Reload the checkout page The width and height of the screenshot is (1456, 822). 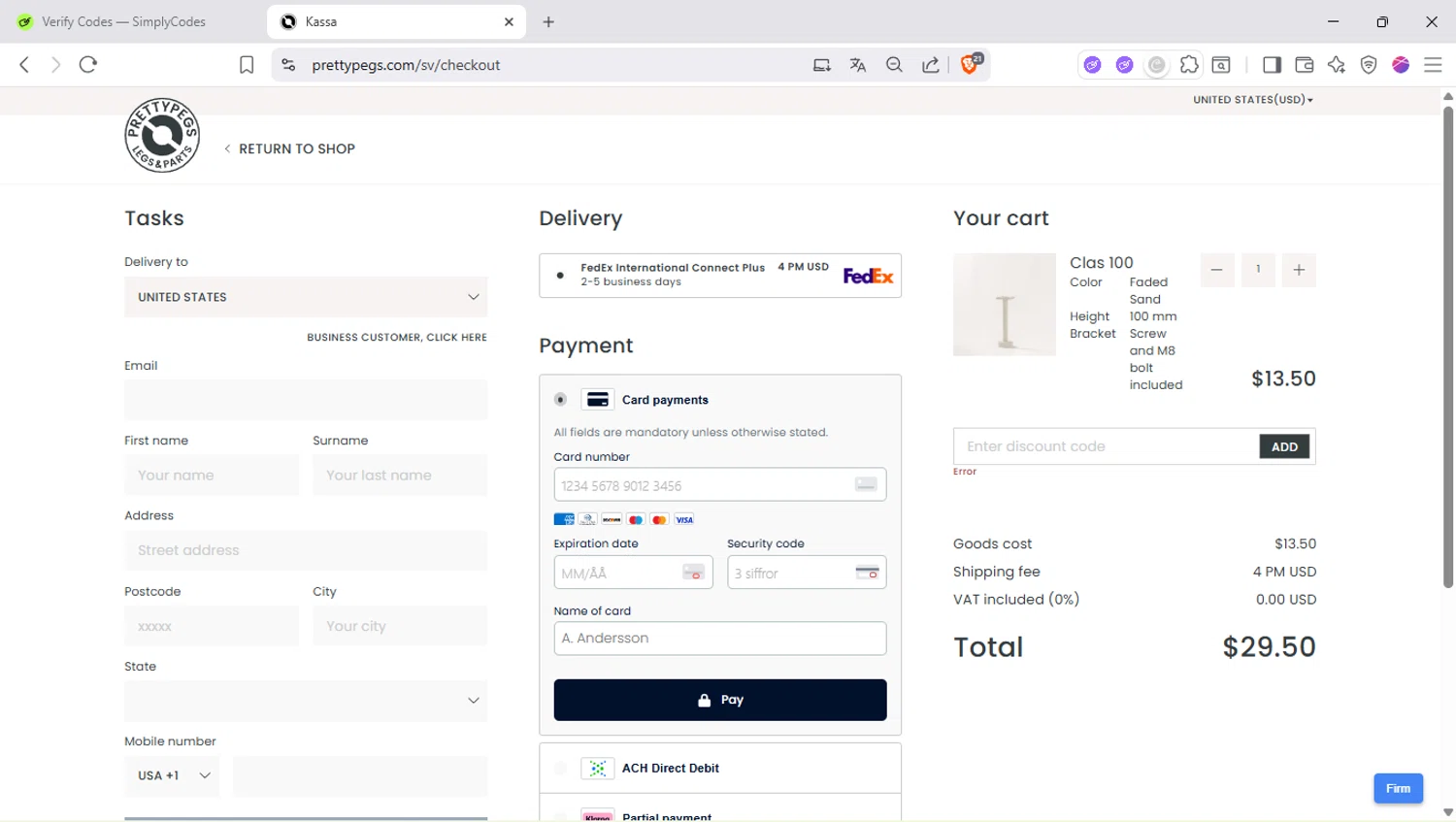[x=88, y=65]
